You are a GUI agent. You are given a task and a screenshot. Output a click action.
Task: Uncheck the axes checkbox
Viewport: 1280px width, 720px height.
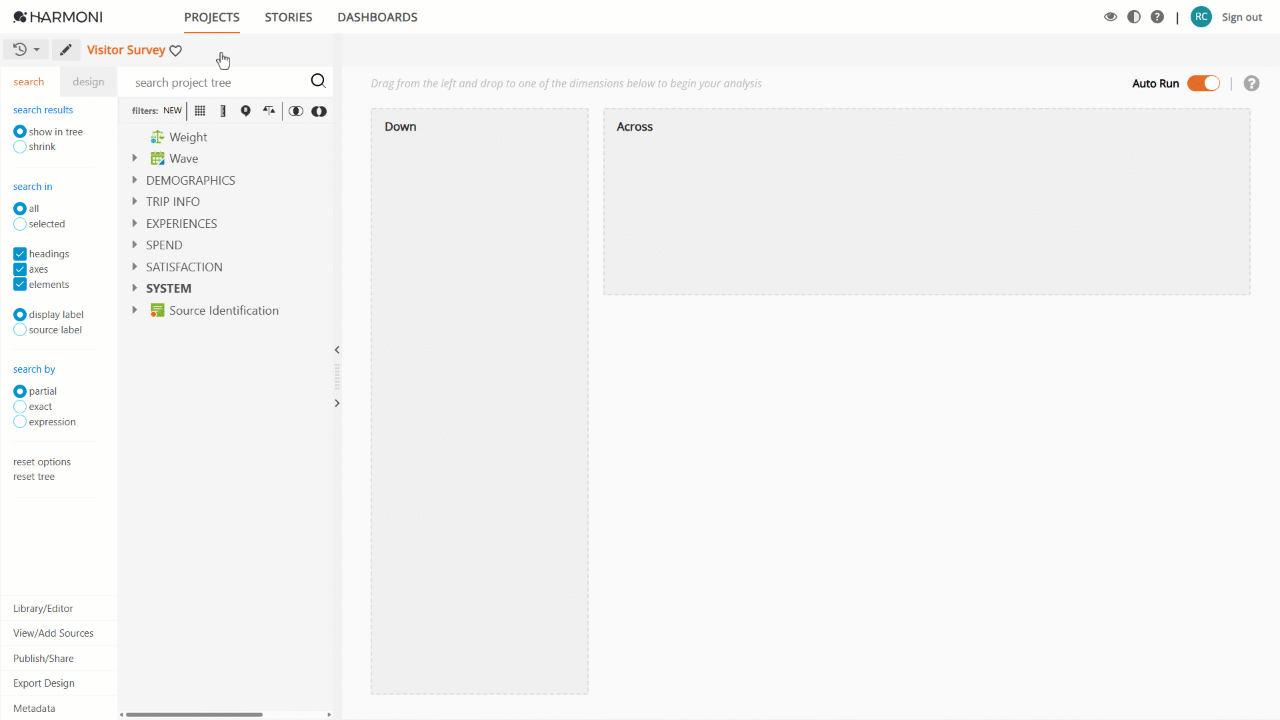pyautogui.click(x=20, y=269)
